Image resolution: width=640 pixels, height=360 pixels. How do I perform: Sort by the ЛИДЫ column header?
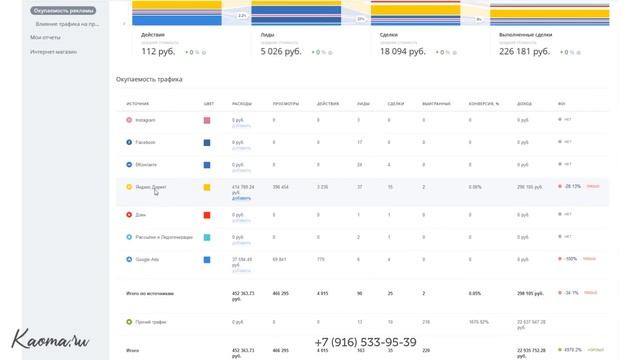(363, 104)
